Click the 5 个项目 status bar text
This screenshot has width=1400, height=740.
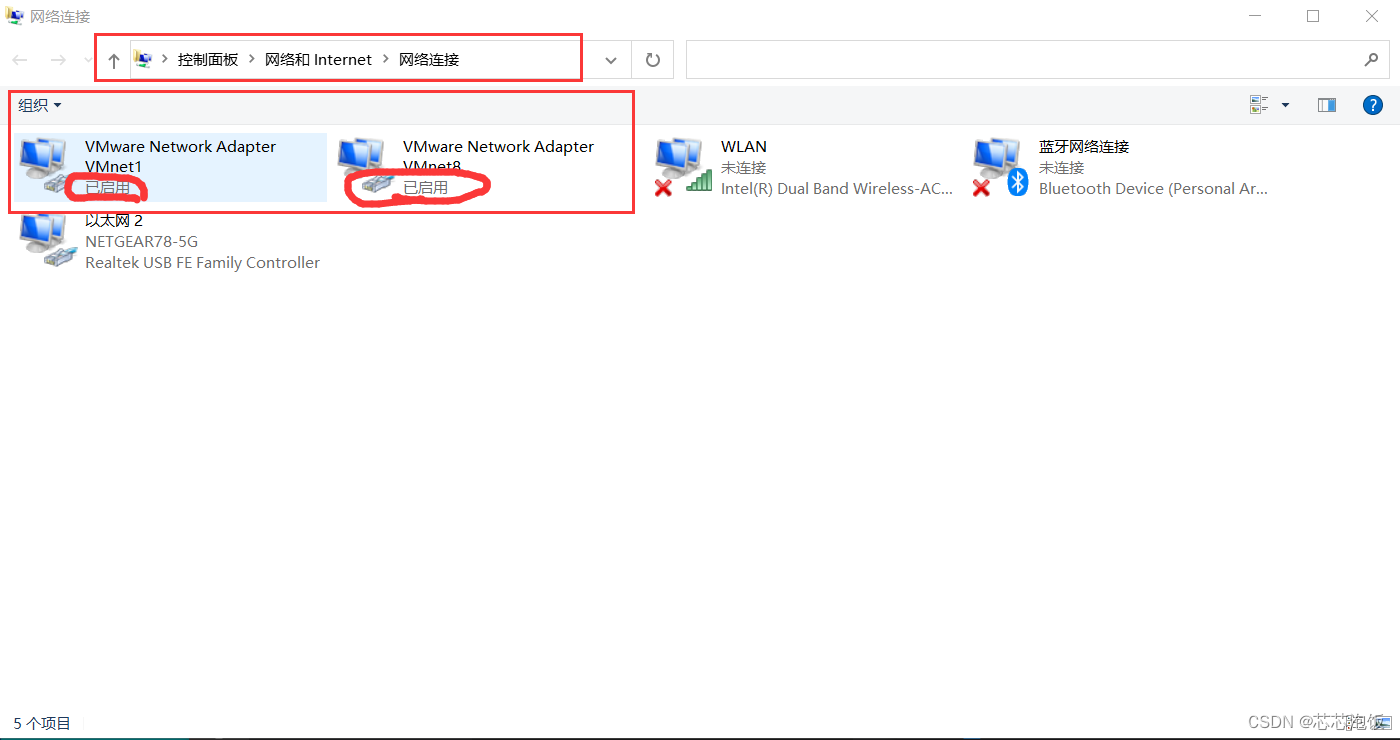point(42,723)
